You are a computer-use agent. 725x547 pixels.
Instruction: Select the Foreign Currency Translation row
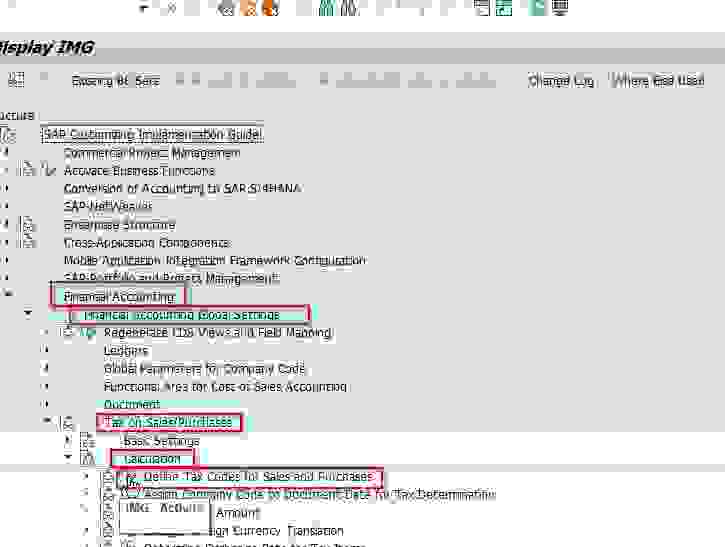(276, 531)
